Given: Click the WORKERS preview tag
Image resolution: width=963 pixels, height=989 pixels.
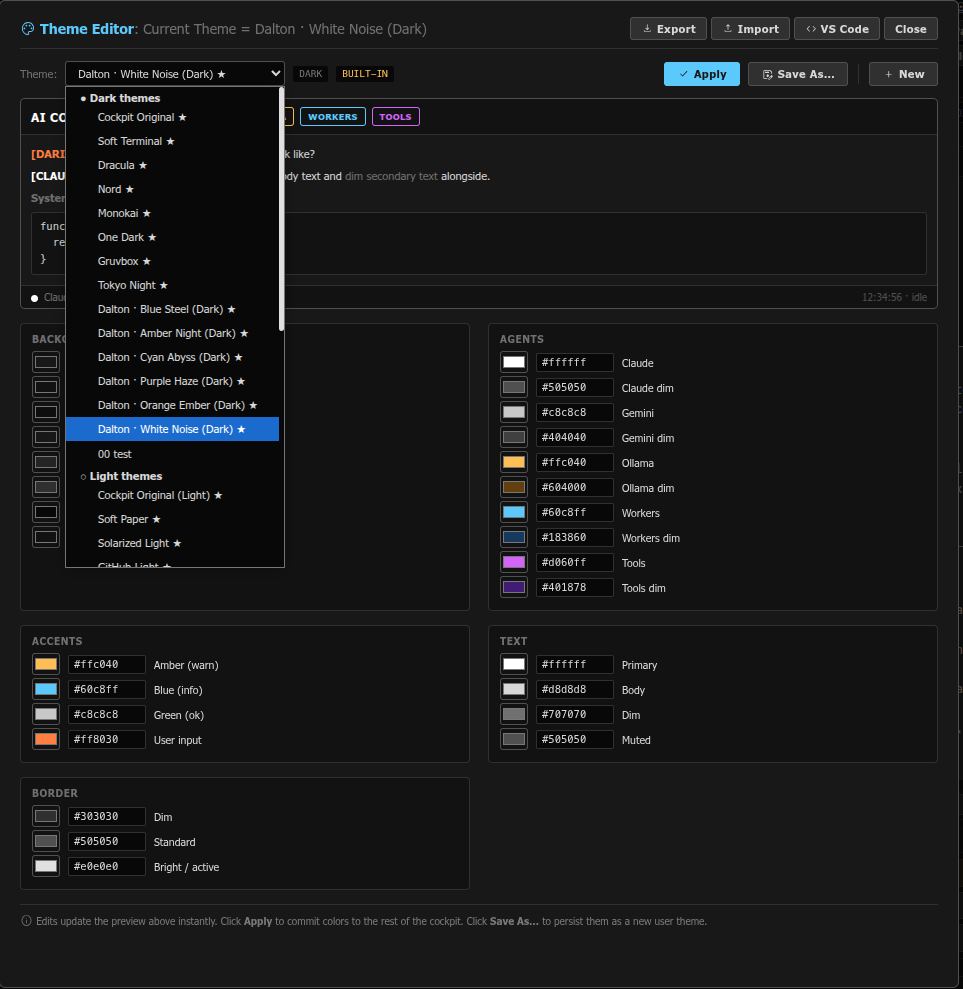Looking at the screenshot, I should pos(332,117).
